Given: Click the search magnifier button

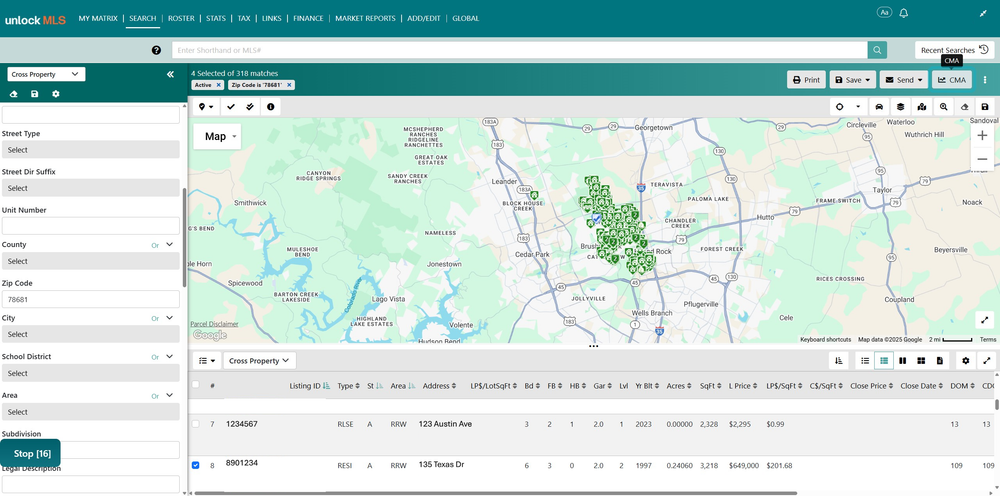Looking at the screenshot, I should (877, 50).
